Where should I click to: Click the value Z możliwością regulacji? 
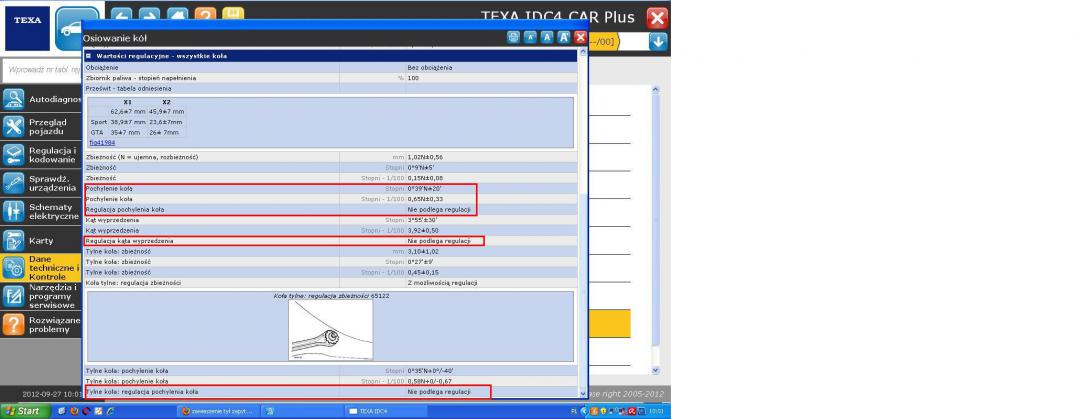(442, 283)
